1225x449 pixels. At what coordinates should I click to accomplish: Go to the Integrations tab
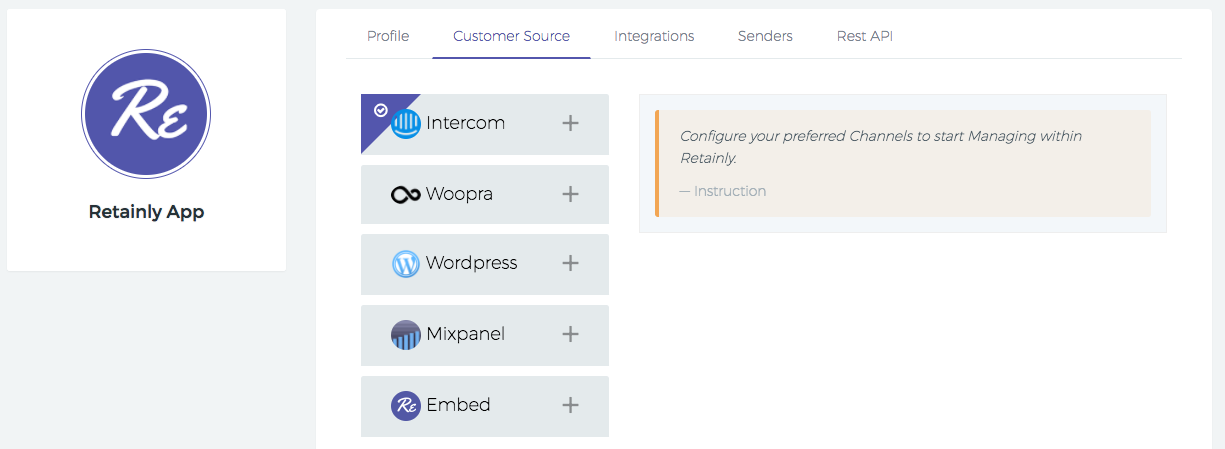[x=654, y=36]
